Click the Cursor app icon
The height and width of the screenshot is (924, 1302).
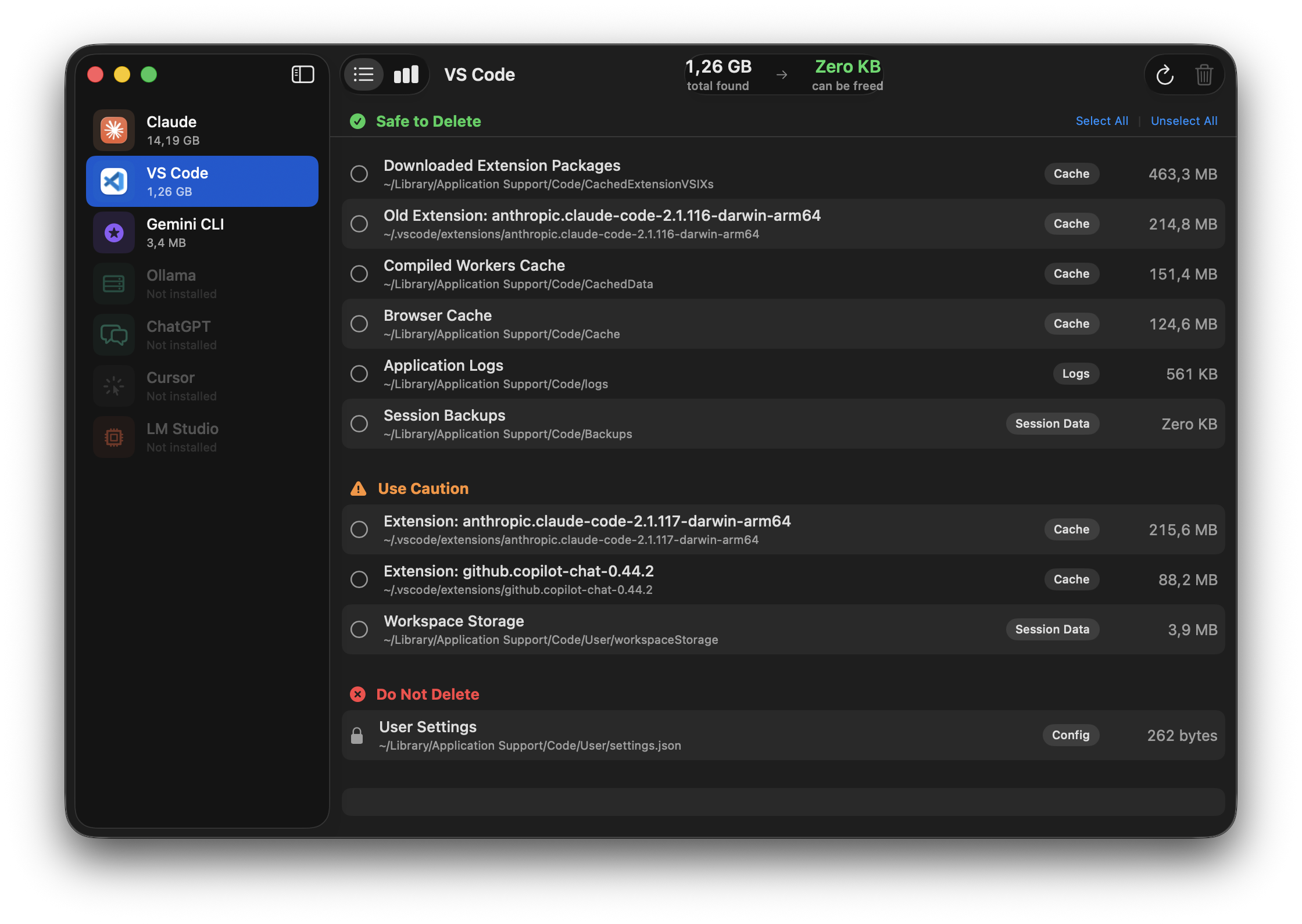click(114, 385)
